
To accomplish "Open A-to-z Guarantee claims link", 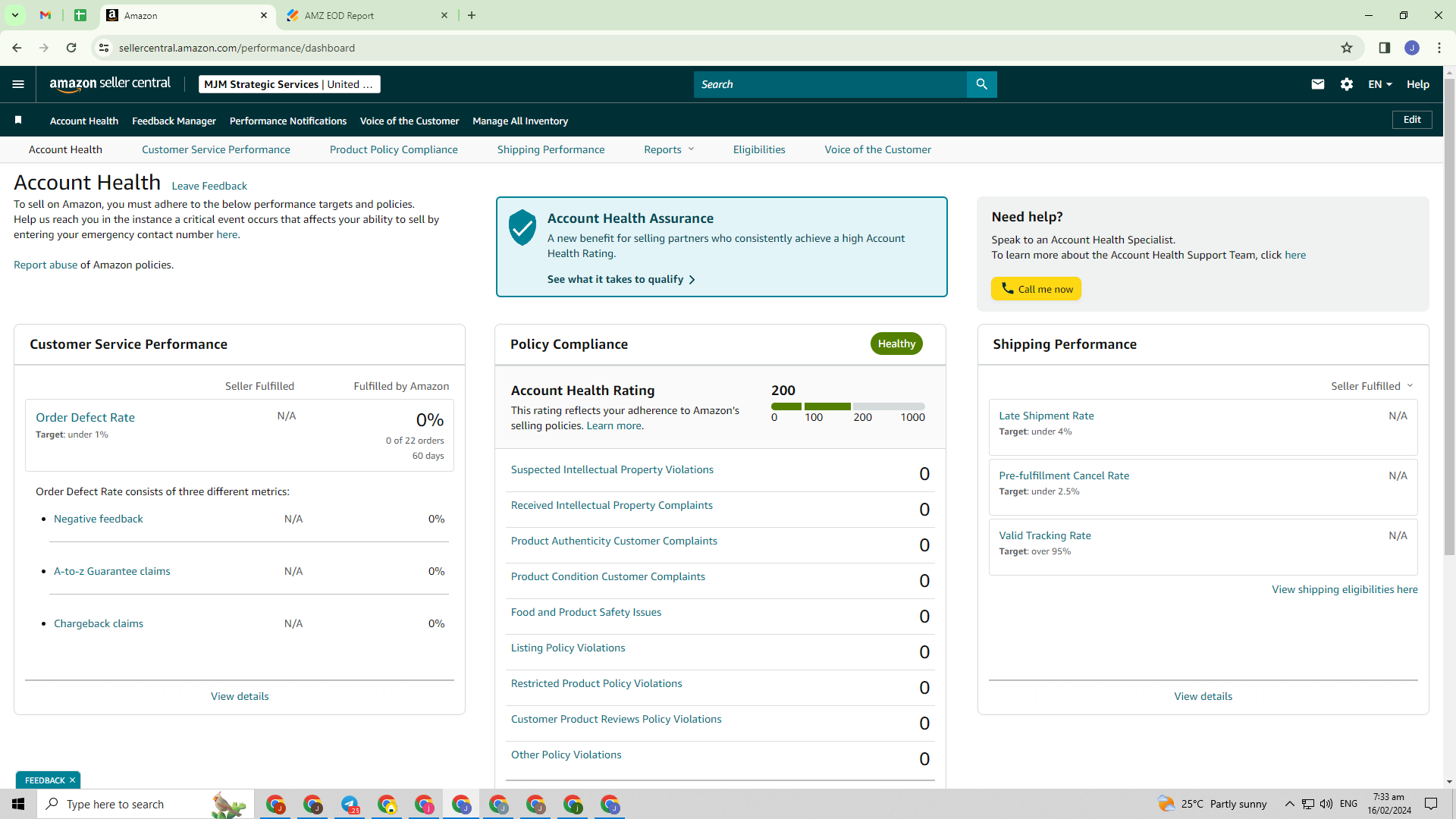I will (x=112, y=571).
